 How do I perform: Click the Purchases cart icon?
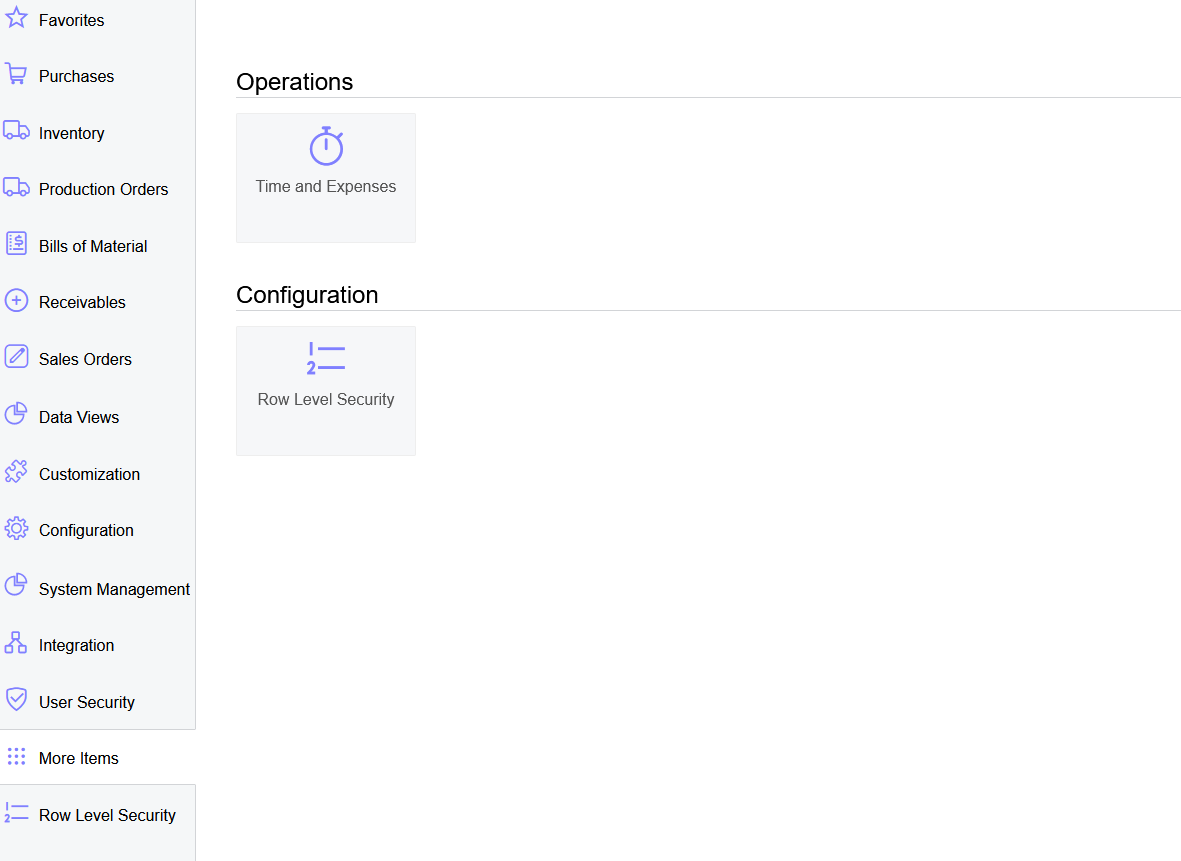[16, 74]
